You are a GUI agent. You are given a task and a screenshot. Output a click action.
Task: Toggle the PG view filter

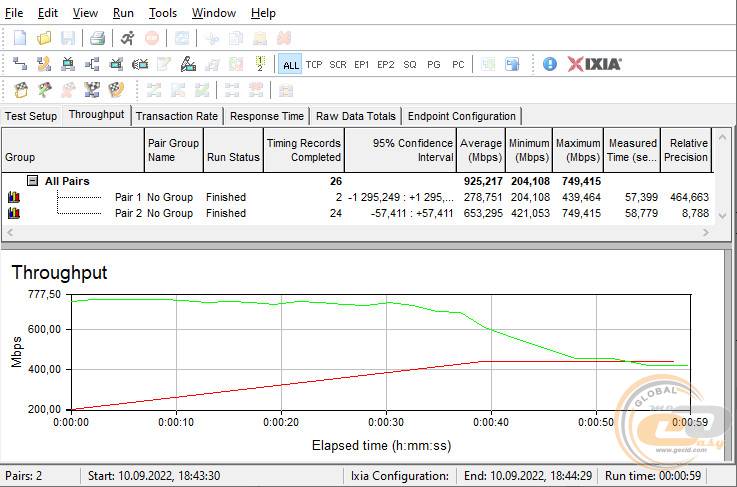[x=434, y=64]
